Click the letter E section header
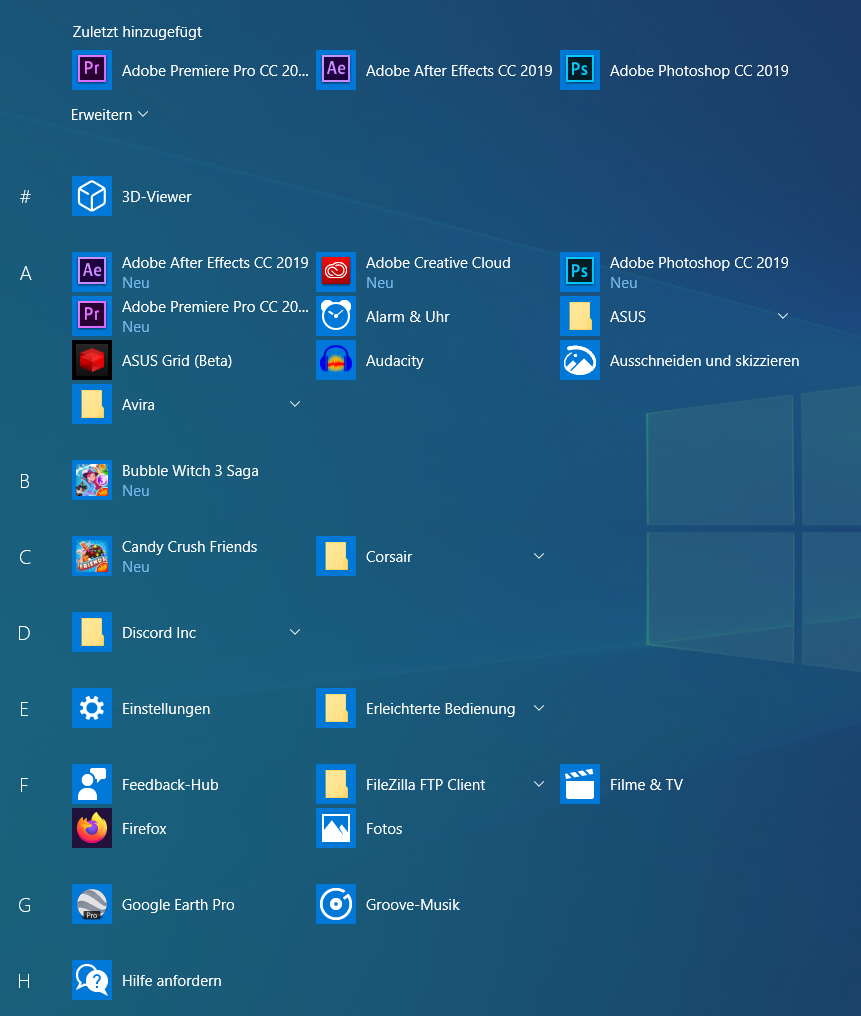Image resolution: width=861 pixels, height=1016 pixels. pos(24,709)
